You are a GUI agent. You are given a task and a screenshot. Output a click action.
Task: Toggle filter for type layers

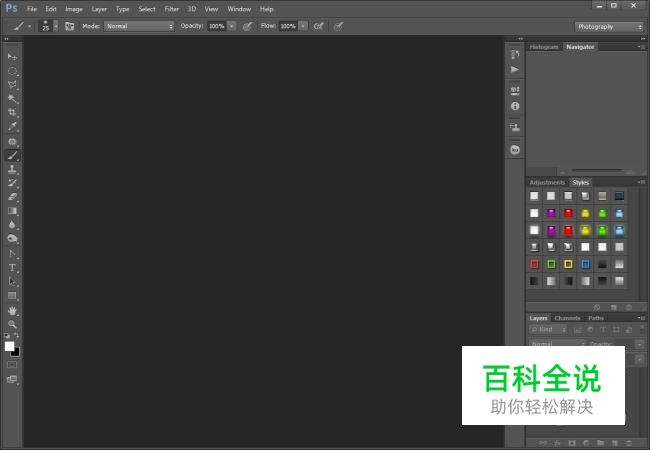[x=603, y=329]
